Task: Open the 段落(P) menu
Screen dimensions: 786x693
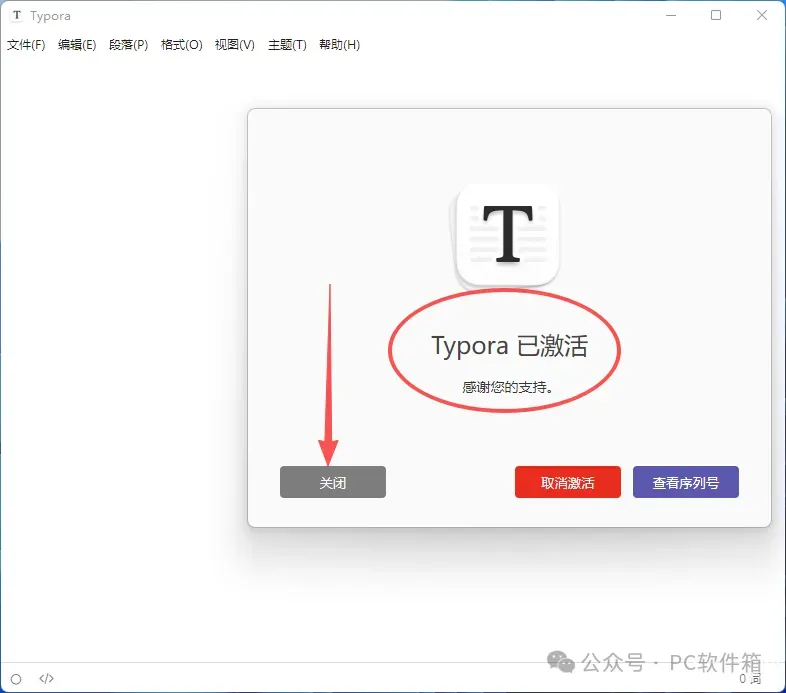Action: point(128,45)
